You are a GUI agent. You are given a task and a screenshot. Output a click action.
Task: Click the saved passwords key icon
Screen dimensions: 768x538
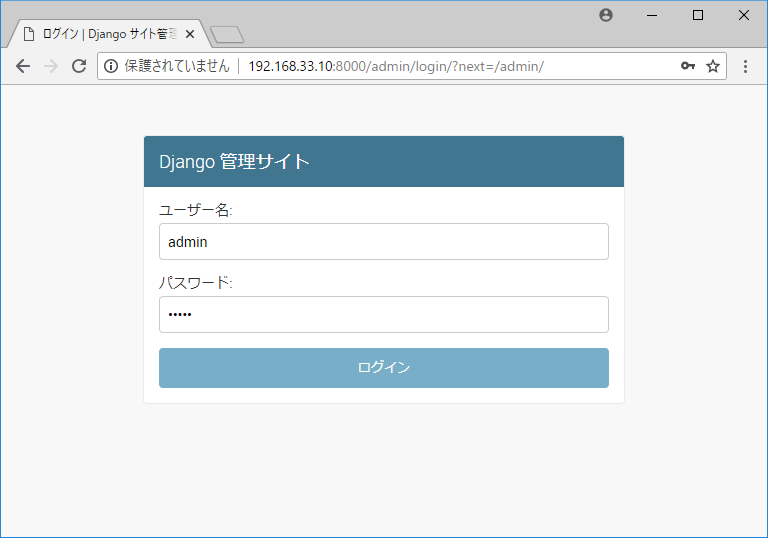[x=687, y=66]
